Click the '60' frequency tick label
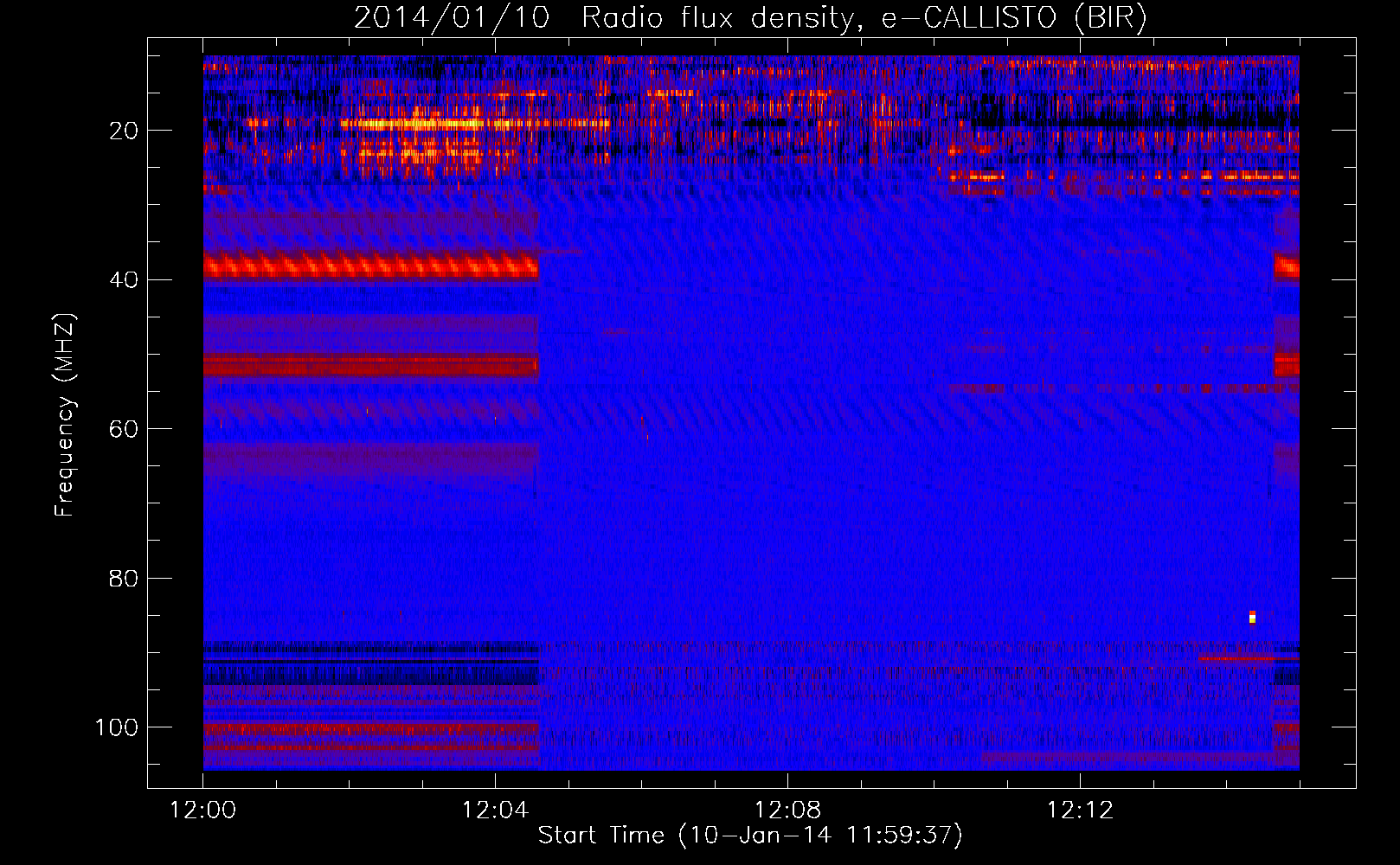1400x865 pixels. 124,429
